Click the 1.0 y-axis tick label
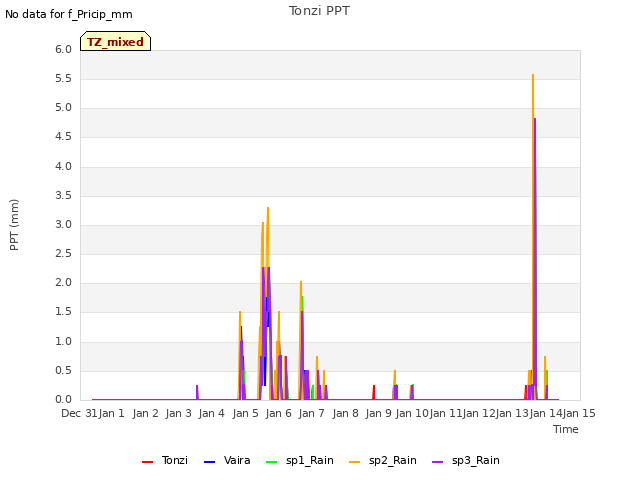 (x=63, y=342)
